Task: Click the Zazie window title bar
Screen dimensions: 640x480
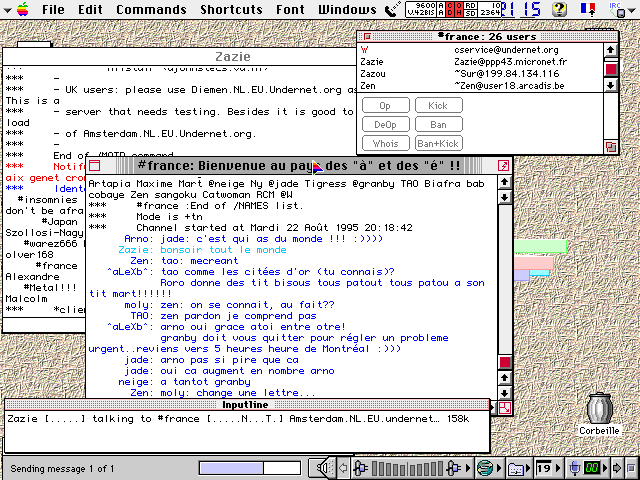Action: [x=180, y=56]
